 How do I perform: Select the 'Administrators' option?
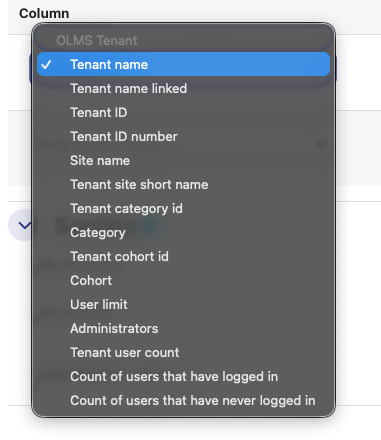[183, 328]
